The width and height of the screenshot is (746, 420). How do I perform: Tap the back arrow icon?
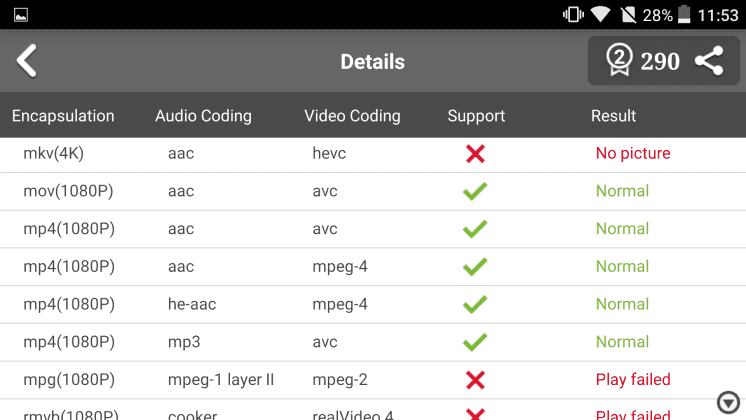point(27,60)
